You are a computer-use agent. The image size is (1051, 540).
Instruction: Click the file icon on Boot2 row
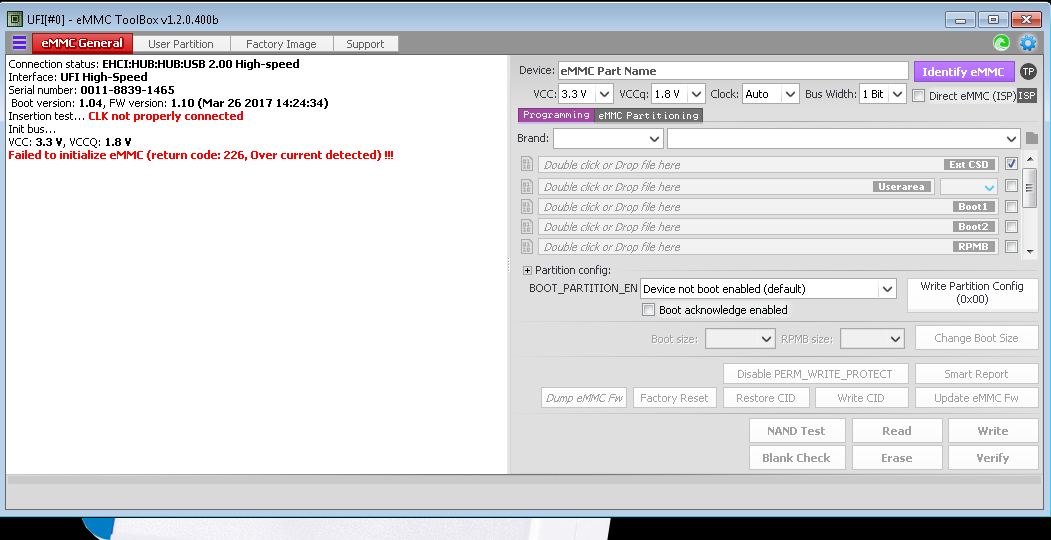[x=527, y=226]
